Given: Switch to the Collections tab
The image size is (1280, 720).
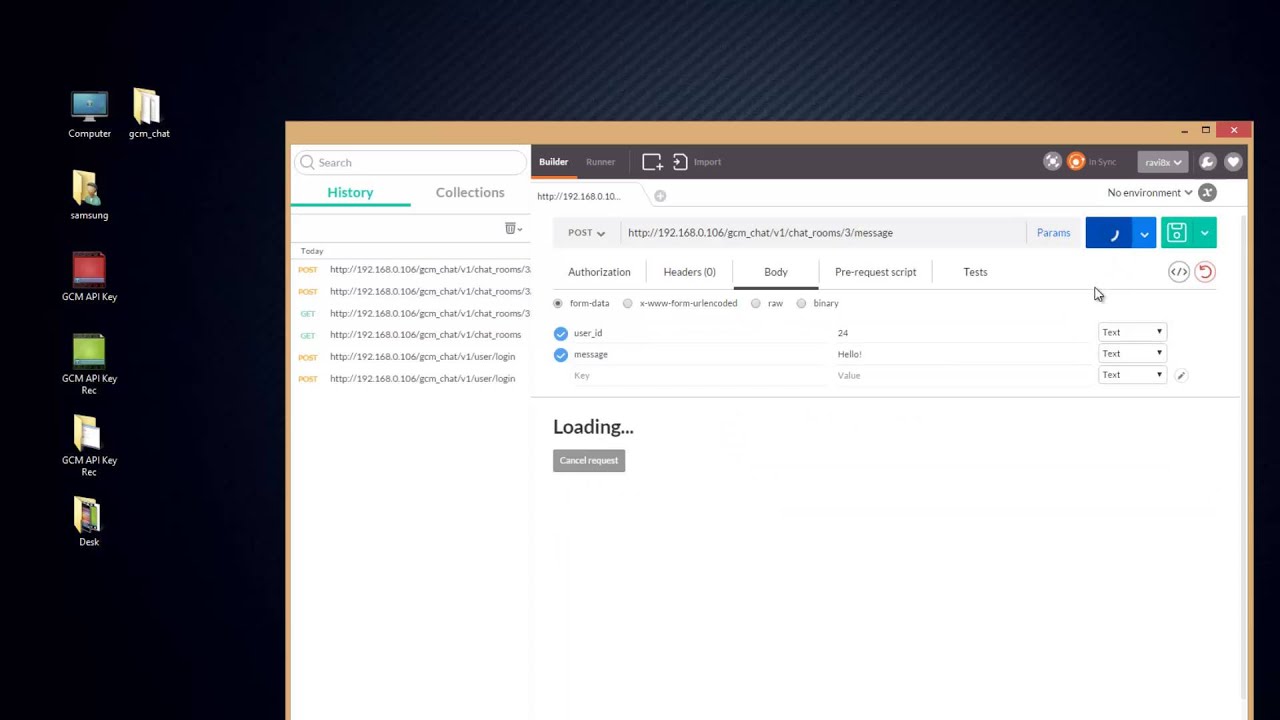Looking at the screenshot, I should tap(470, 193).
